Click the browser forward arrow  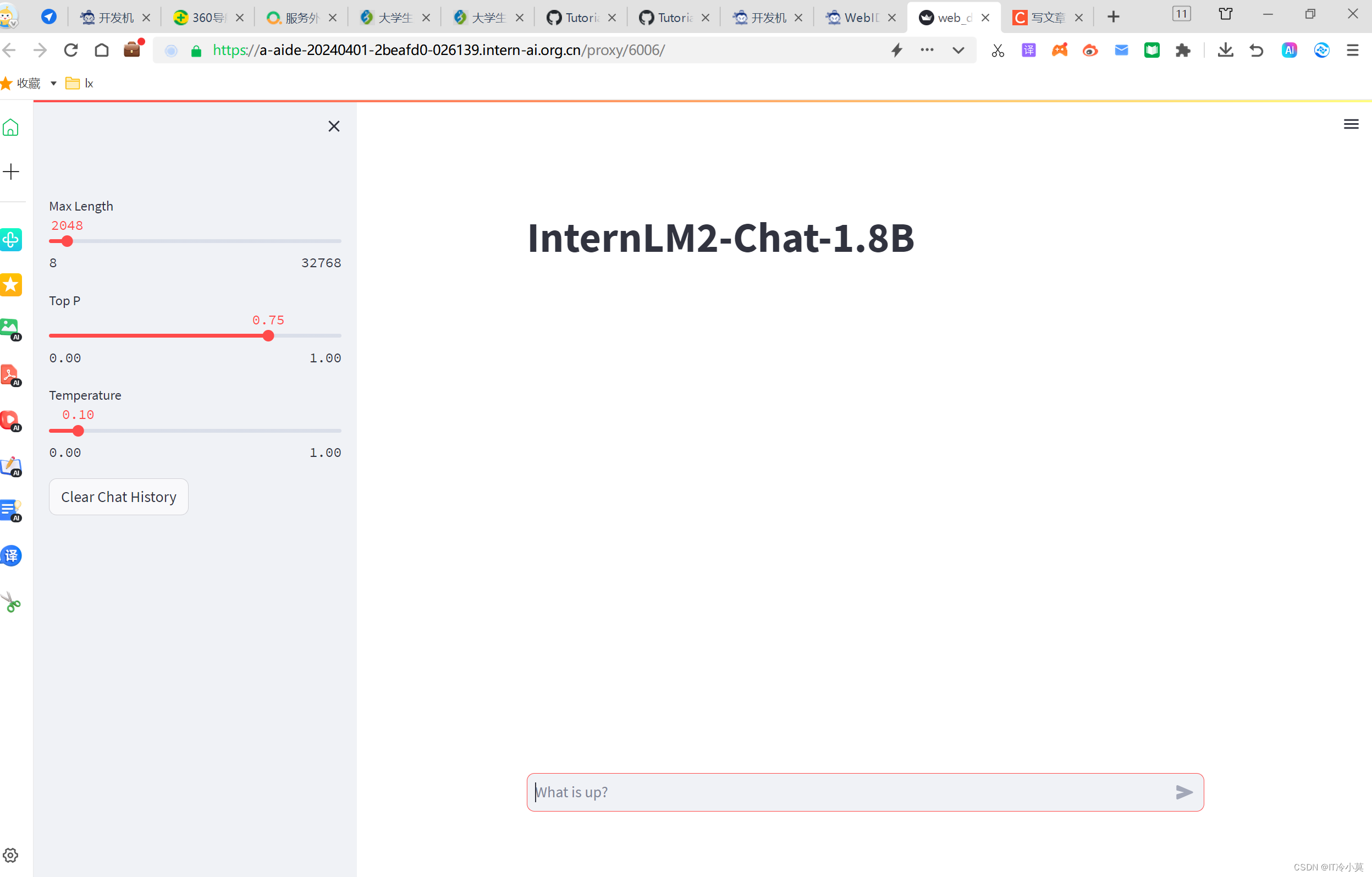pyautogui.click(x=40, y=50)
